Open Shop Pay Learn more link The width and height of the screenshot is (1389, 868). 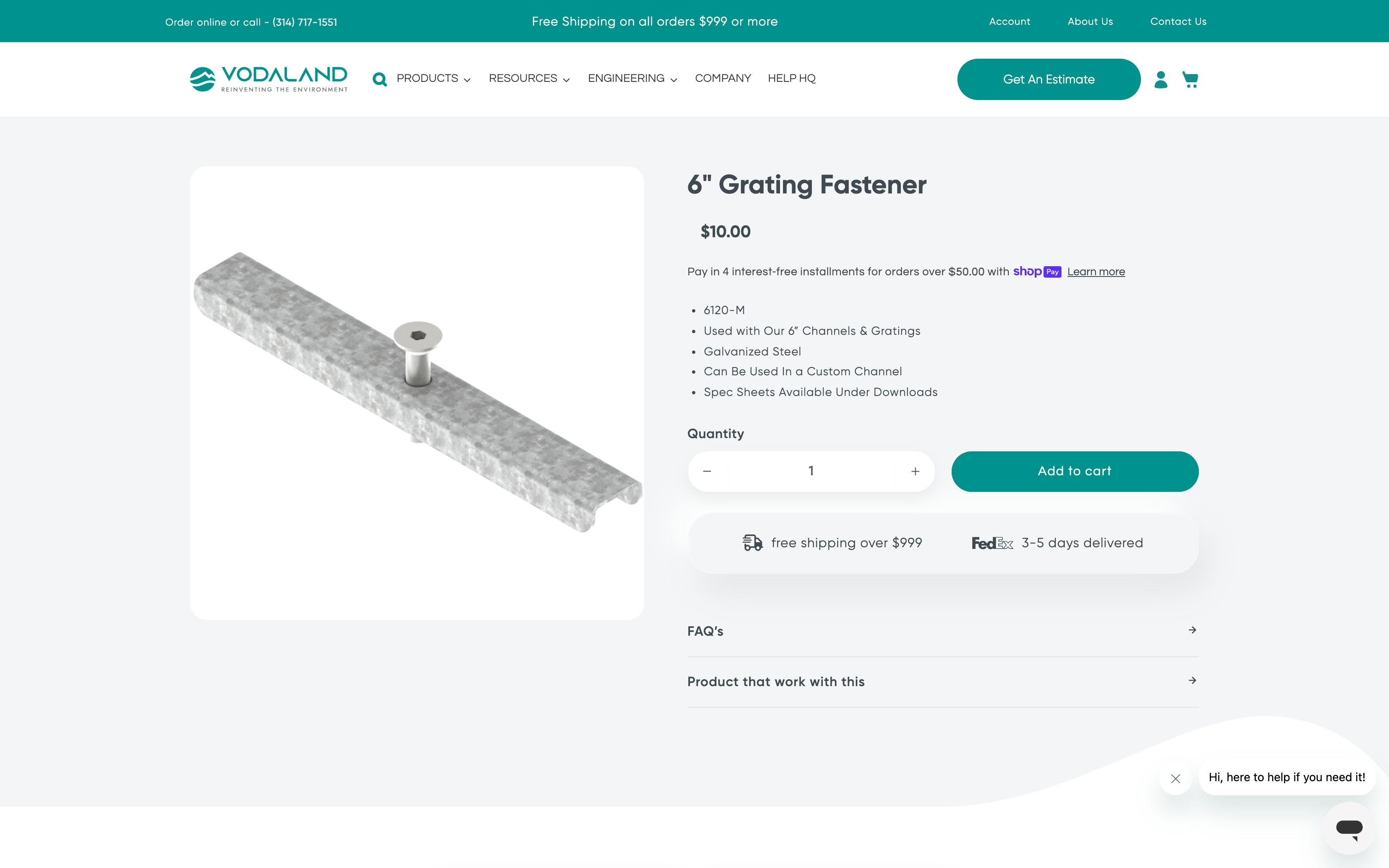1096,272
